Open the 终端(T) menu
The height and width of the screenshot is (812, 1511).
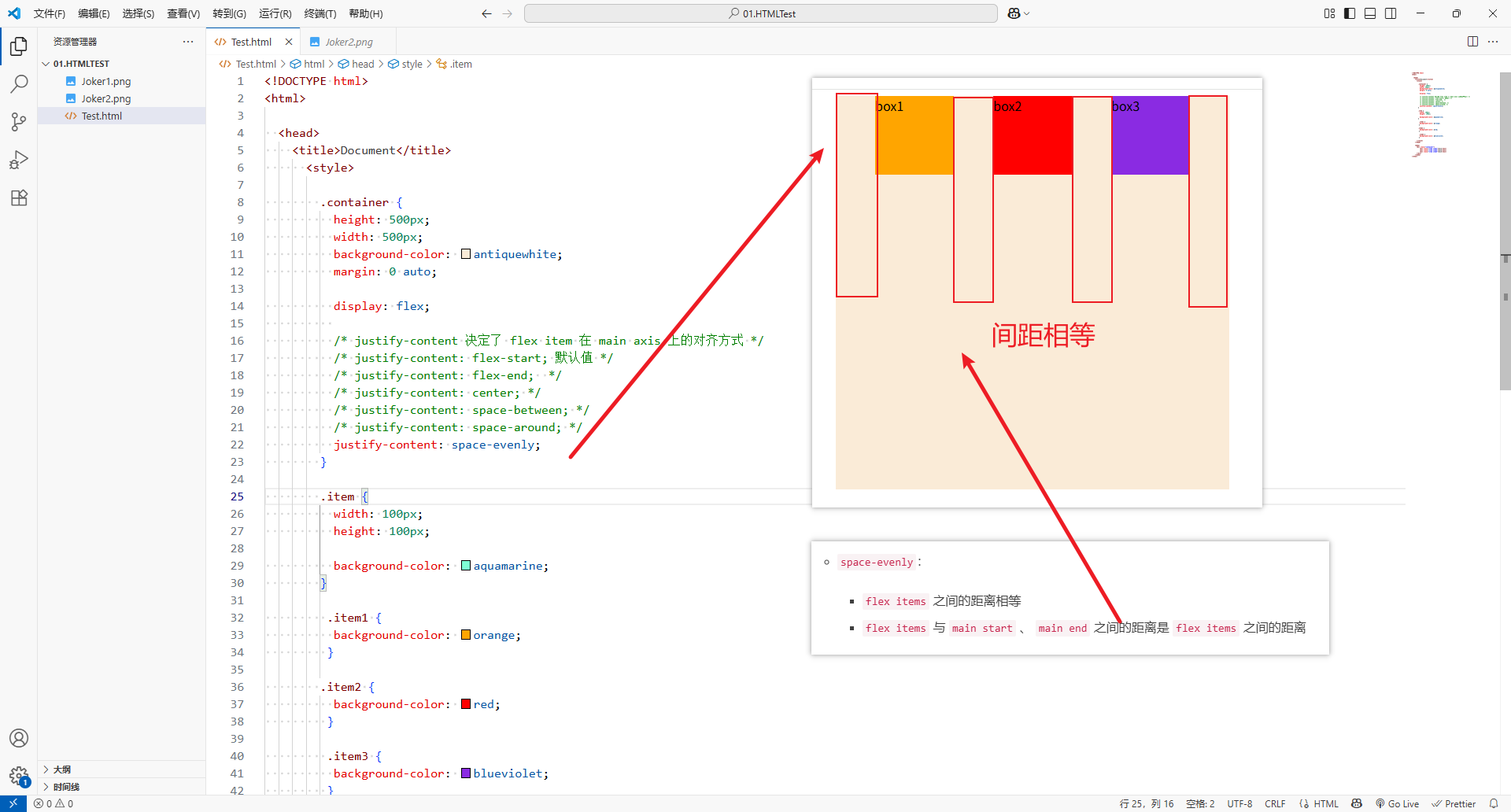pyautogui.click(x=320, y=13)
